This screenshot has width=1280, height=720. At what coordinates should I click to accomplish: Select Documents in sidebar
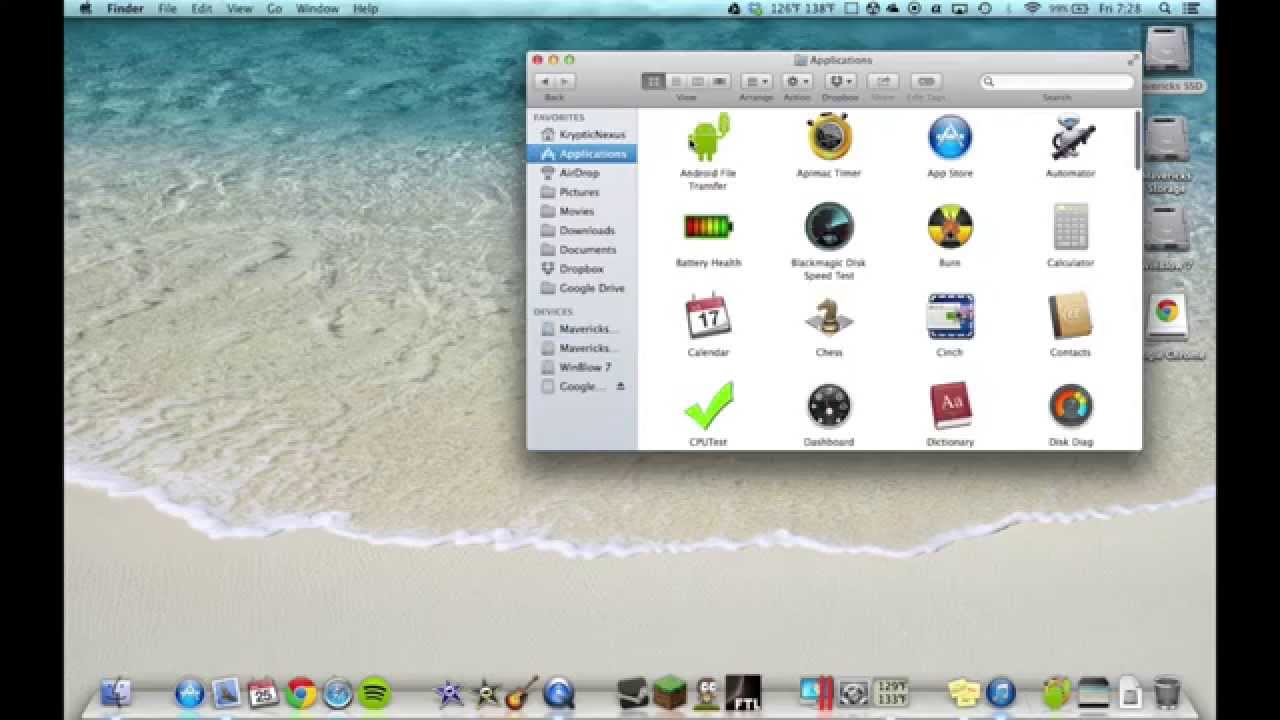pyautogui.click(x=582, y=249)
